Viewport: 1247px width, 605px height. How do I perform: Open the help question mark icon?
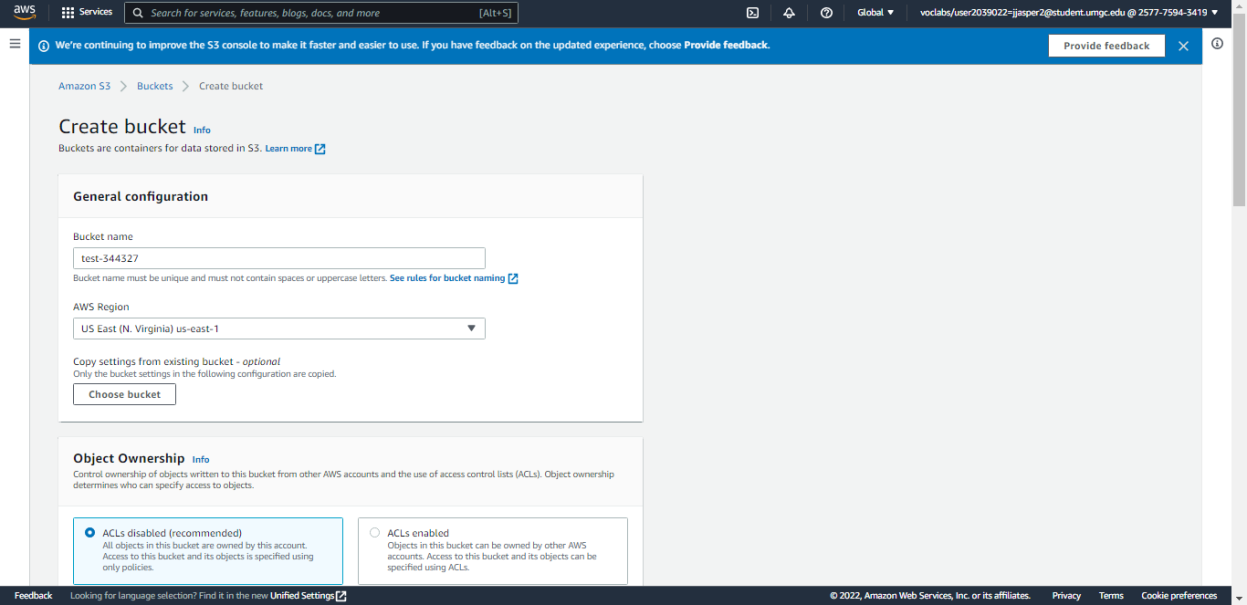[x=826, y=13]
